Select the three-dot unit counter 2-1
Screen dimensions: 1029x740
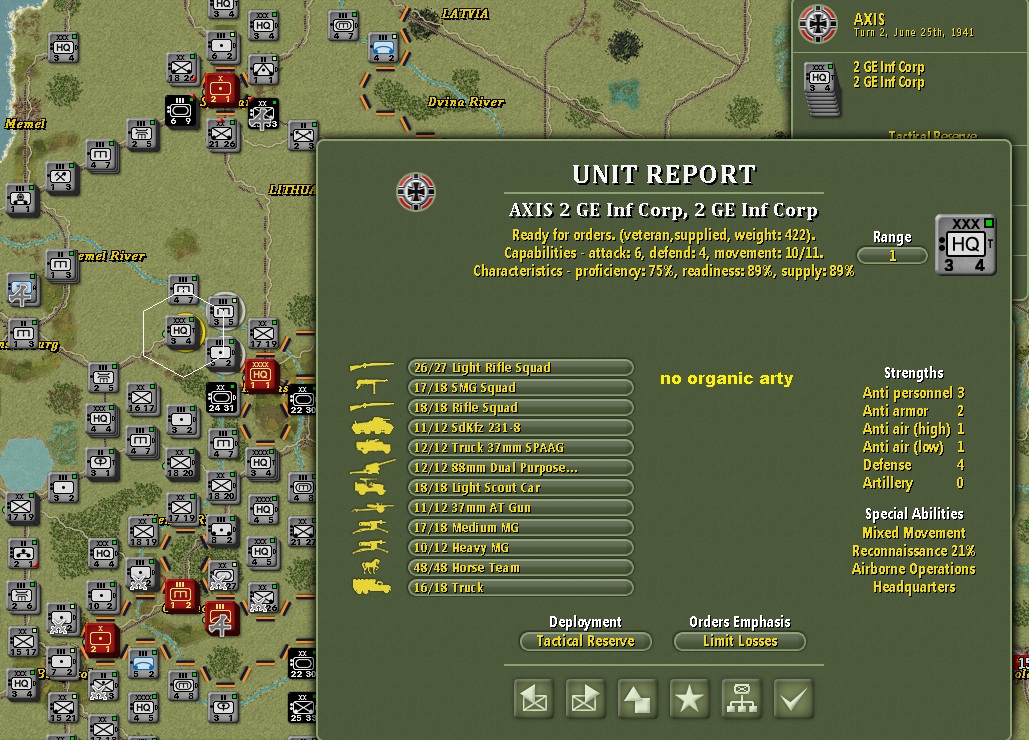(23, 554)
